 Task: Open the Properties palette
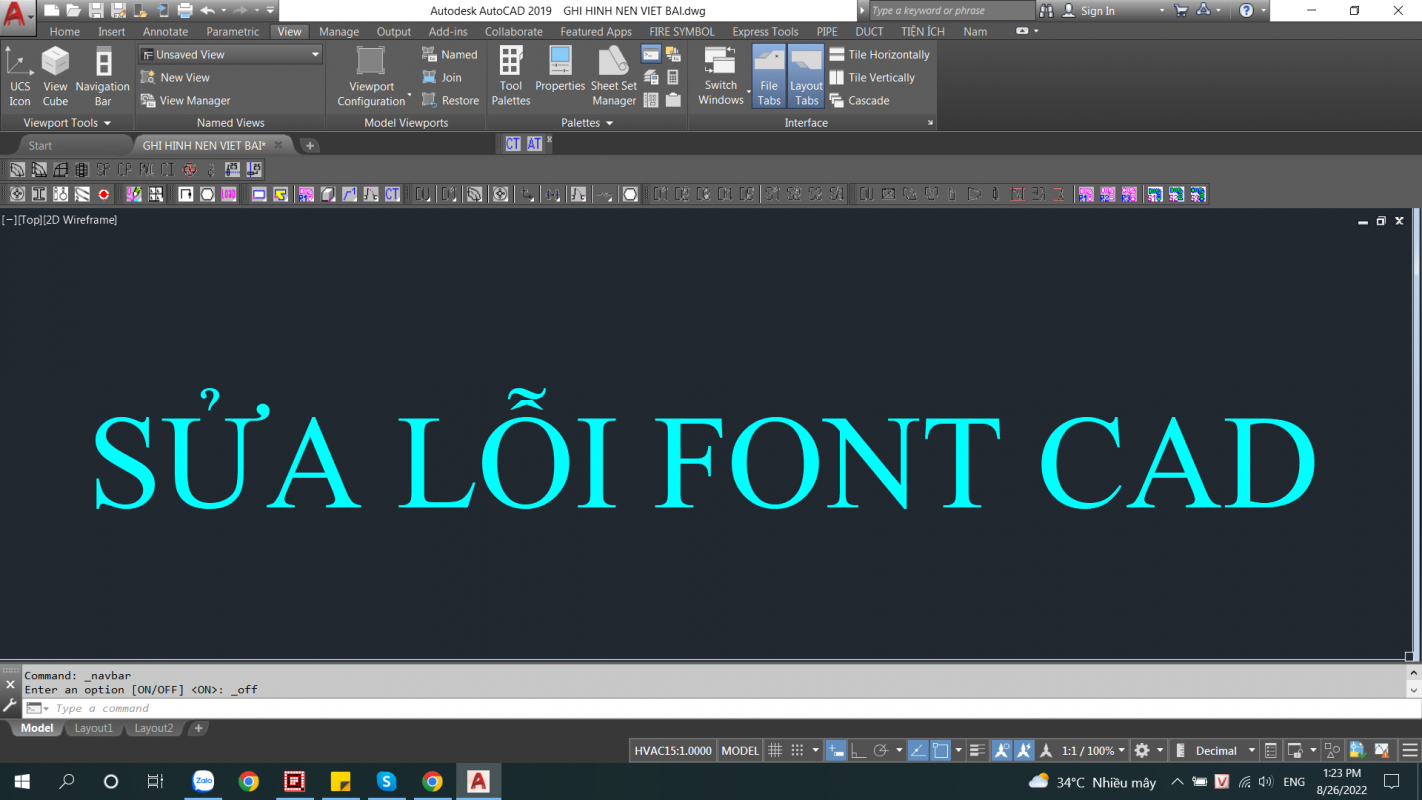coord(560,70)
